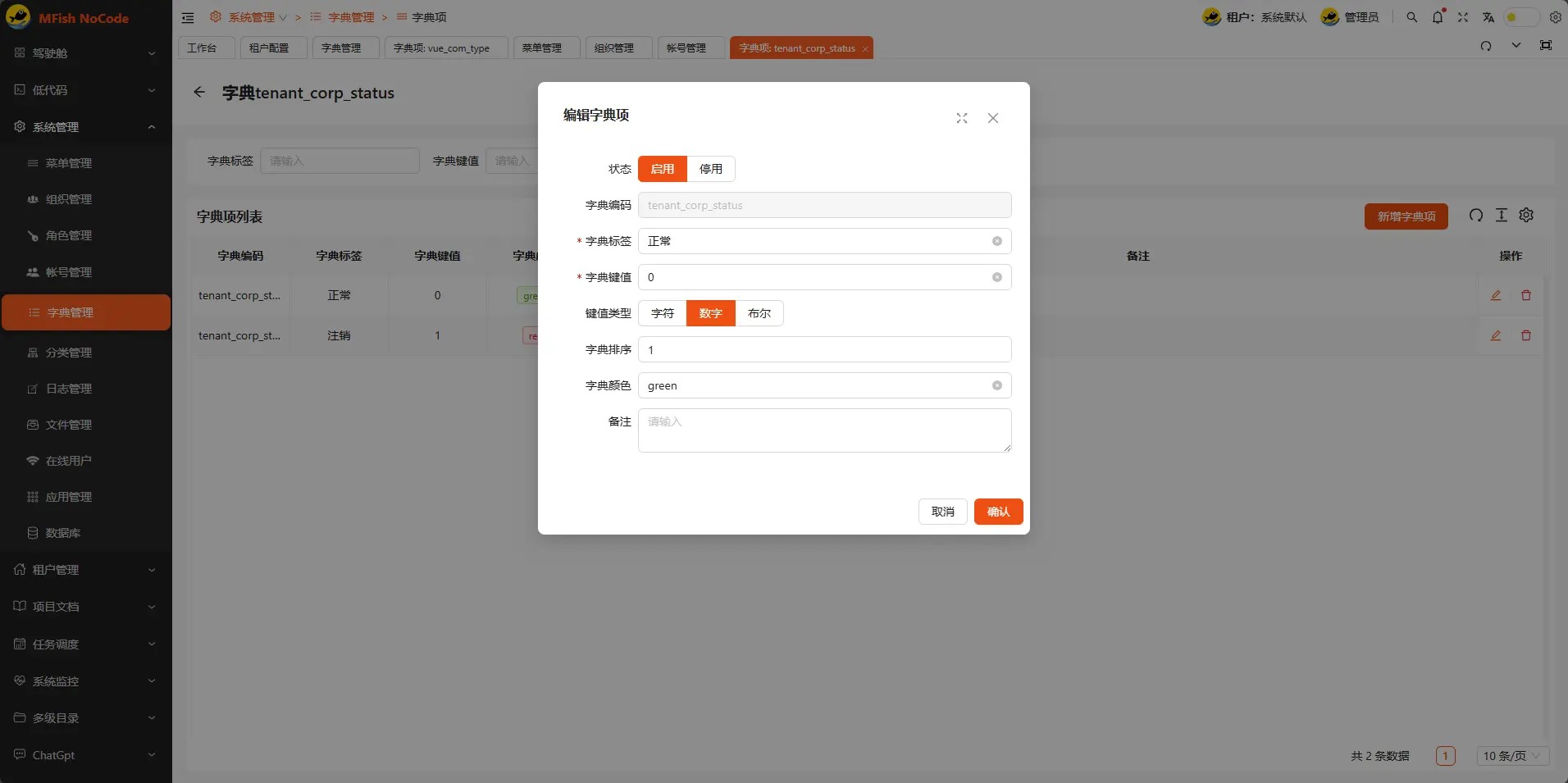Cancel editing via the 取消 button
The image size is (1568, 783).
[942, 511]
